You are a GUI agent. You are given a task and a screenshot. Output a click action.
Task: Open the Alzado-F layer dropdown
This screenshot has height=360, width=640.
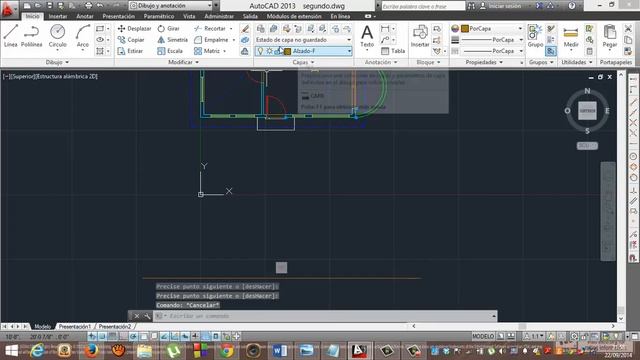pyautogui.click(x=304, y=51)
